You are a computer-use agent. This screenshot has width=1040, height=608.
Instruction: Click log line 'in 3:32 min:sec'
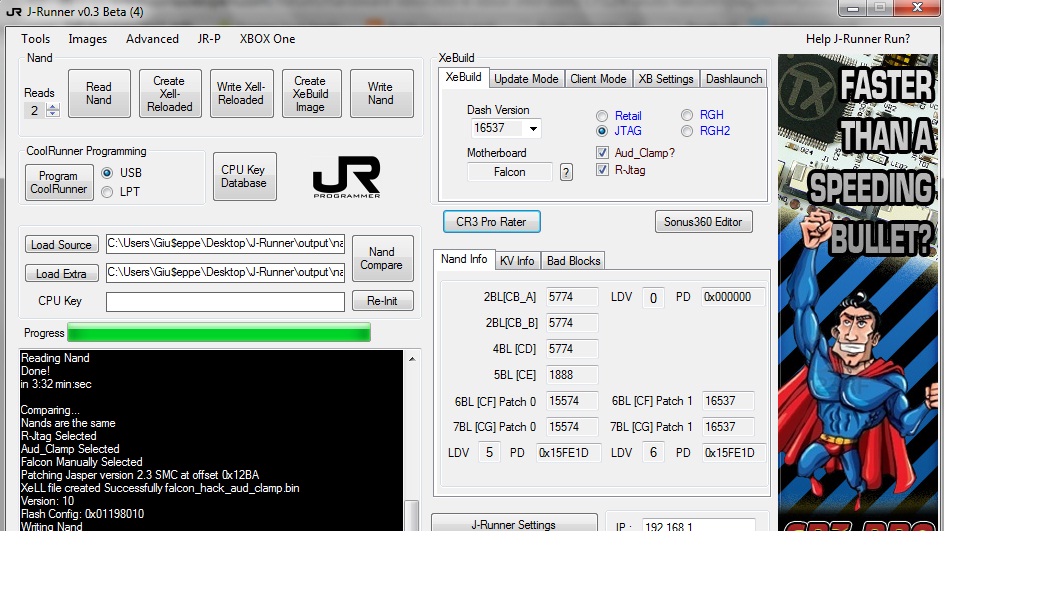click(x=56, y=385)
